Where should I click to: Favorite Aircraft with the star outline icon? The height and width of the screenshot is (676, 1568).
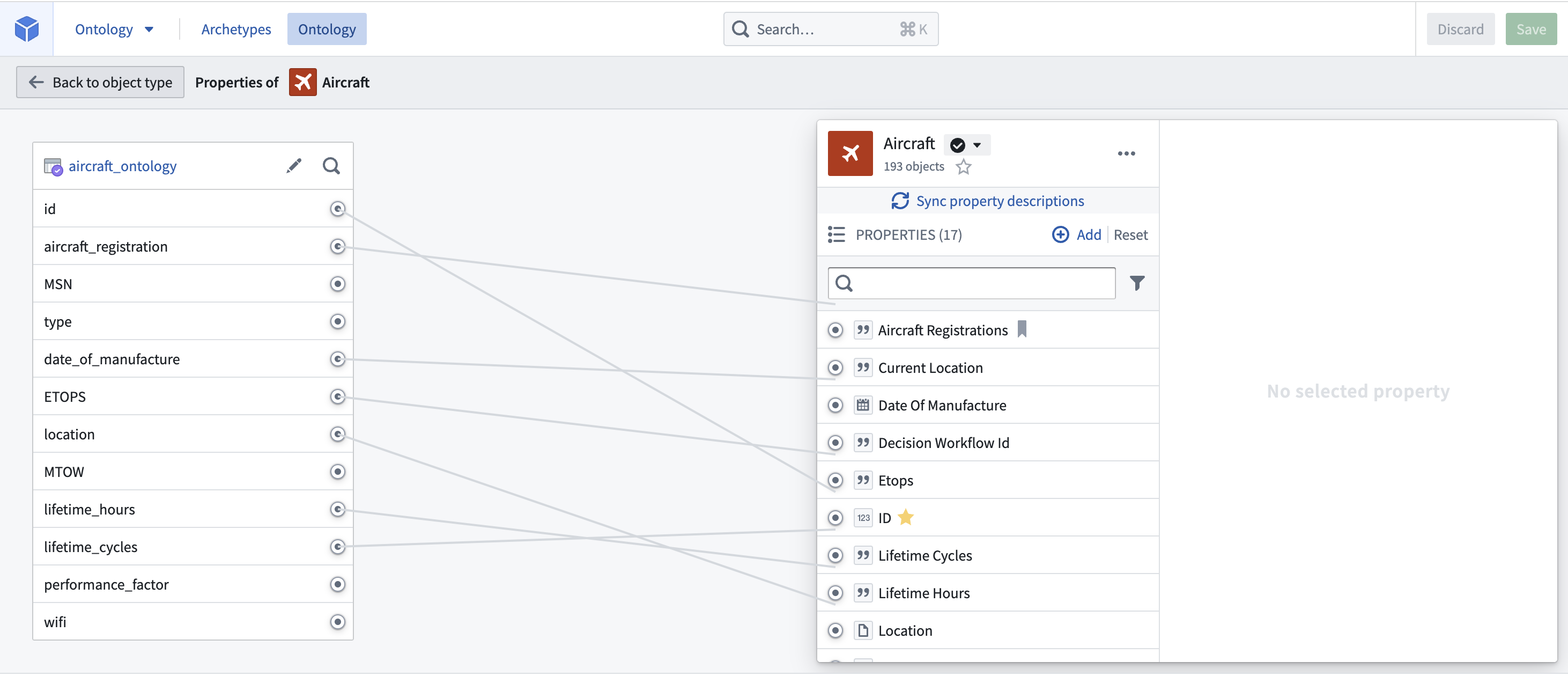pyautogui.click(x=963, y=166)
